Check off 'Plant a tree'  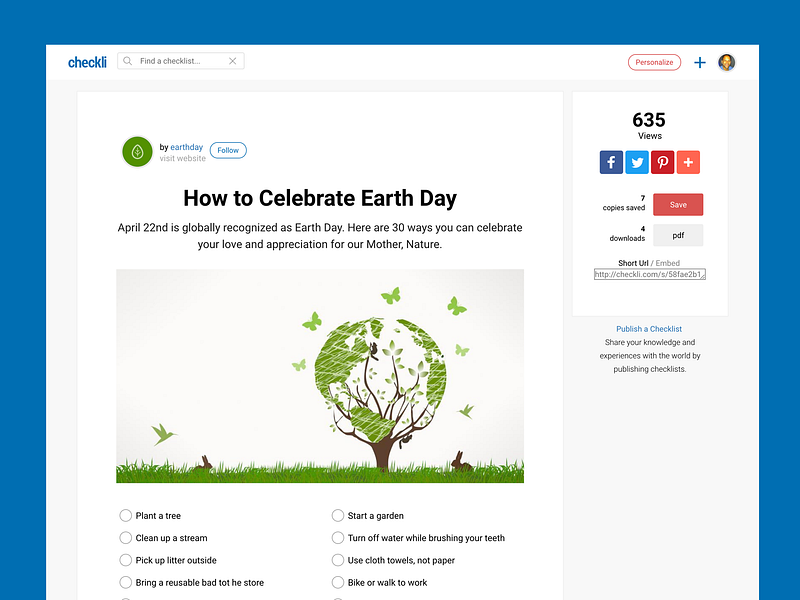pyautogui.click(x=126, y=516)
